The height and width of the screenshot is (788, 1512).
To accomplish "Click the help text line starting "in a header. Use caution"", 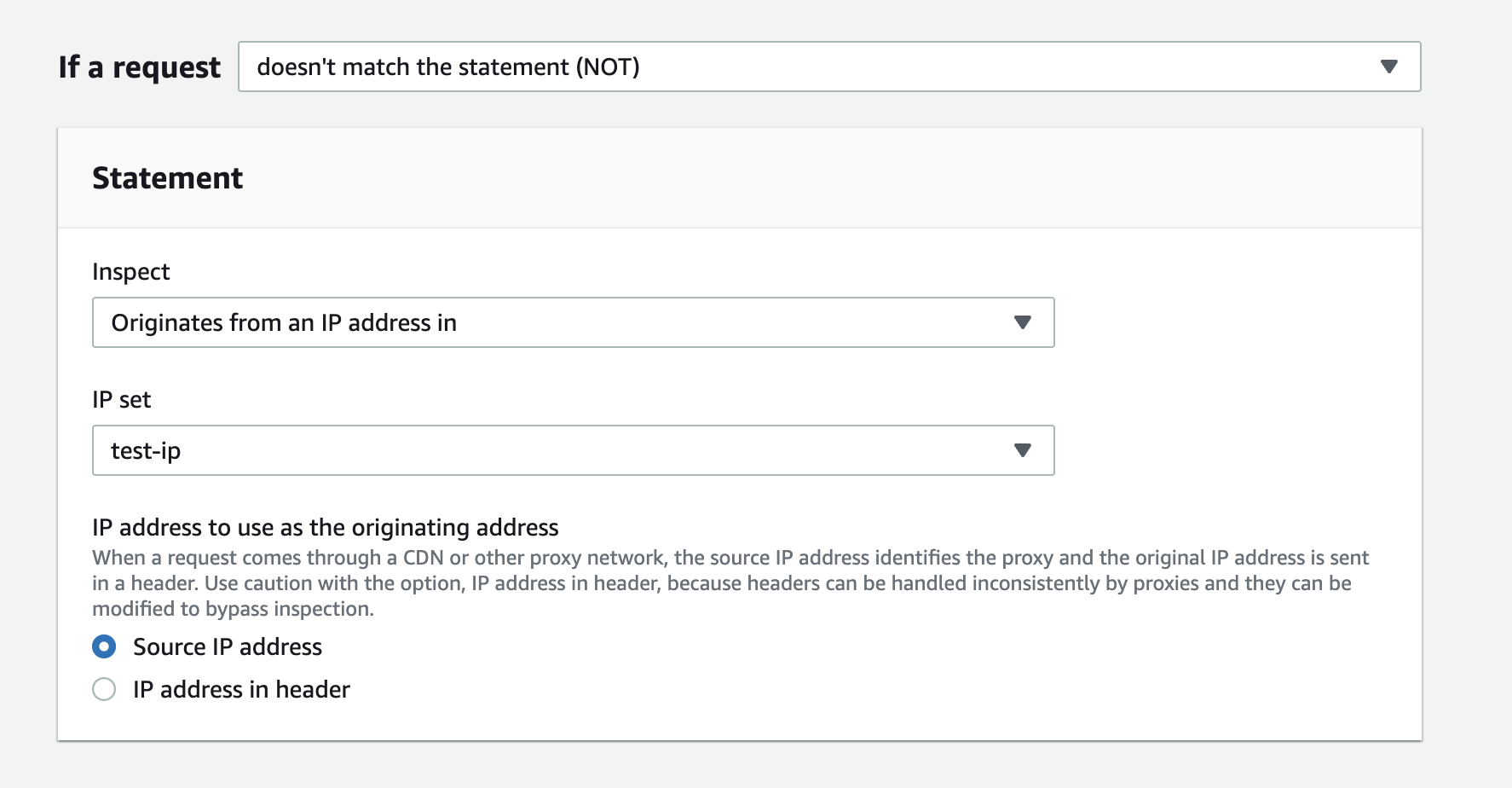I will tap(721, 583).
